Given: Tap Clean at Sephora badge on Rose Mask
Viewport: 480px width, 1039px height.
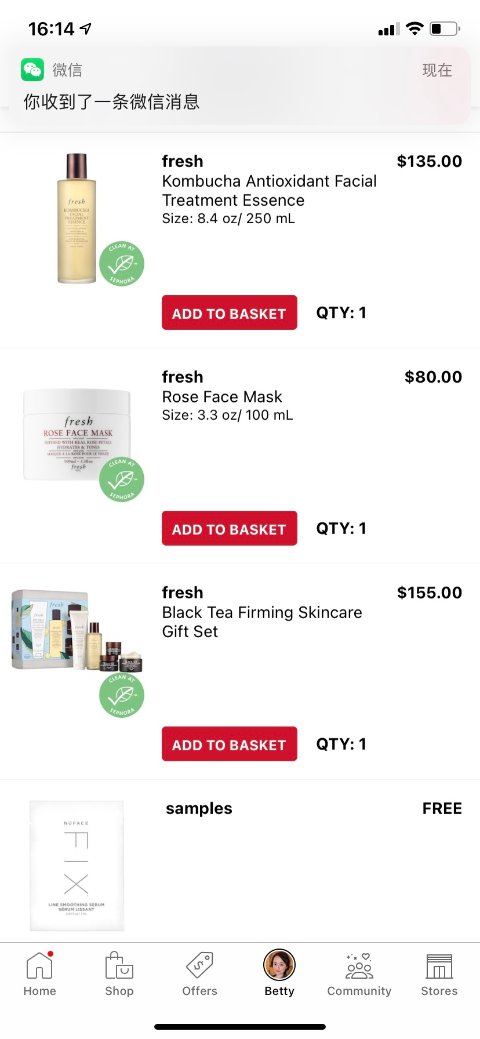Looking at the screenshot, I should coord(121,480).
